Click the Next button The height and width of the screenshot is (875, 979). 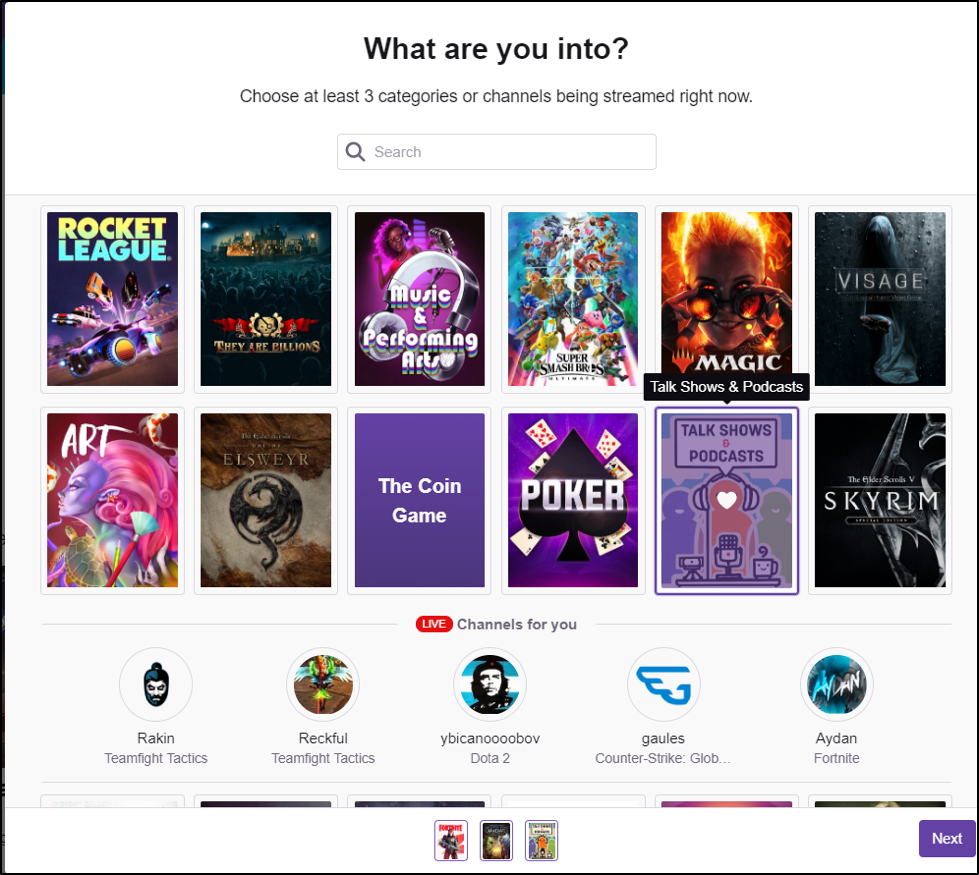pos(947,839)
